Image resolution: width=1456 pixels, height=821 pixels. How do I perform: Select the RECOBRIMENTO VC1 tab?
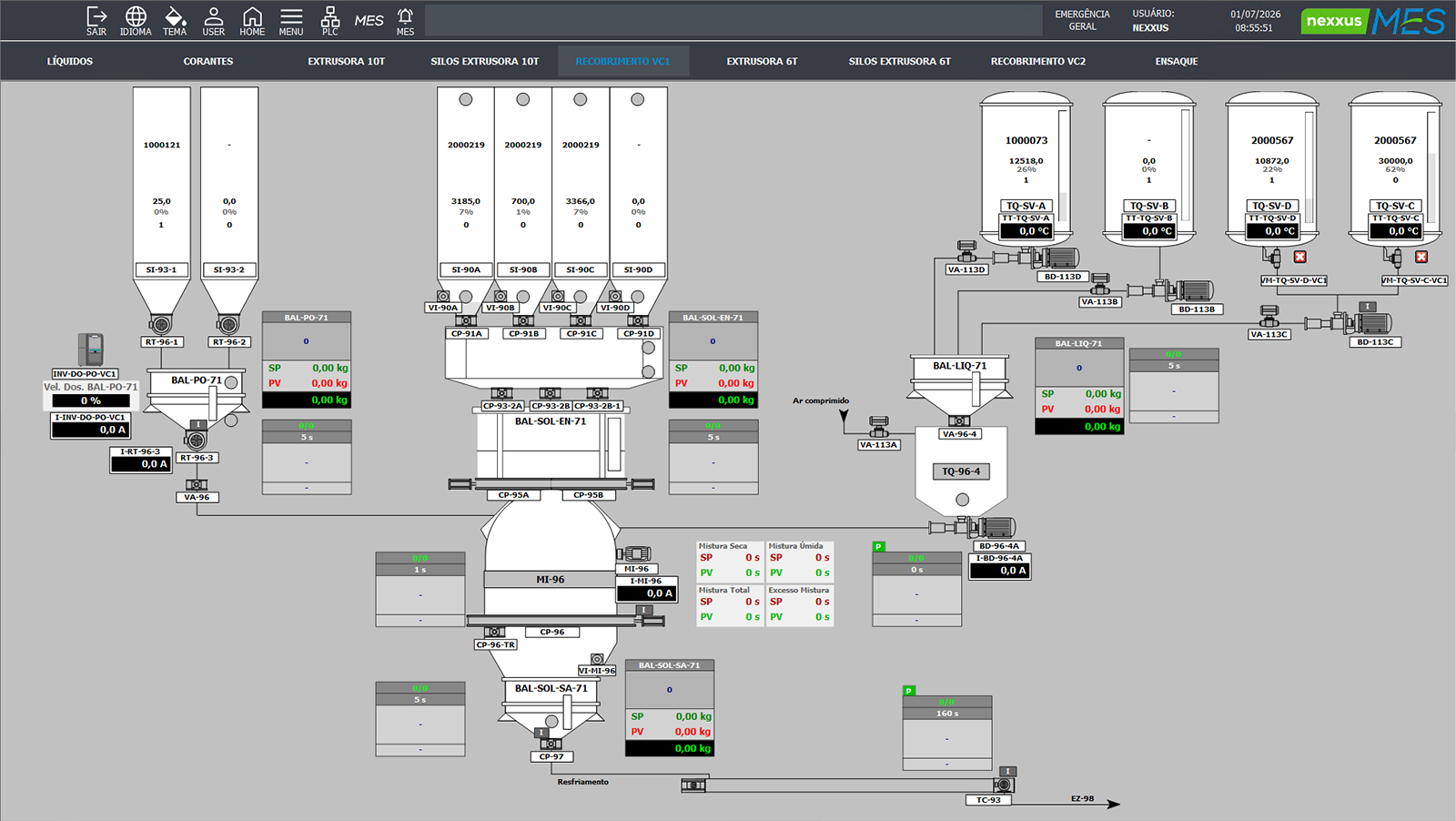[x=622, y=61]
